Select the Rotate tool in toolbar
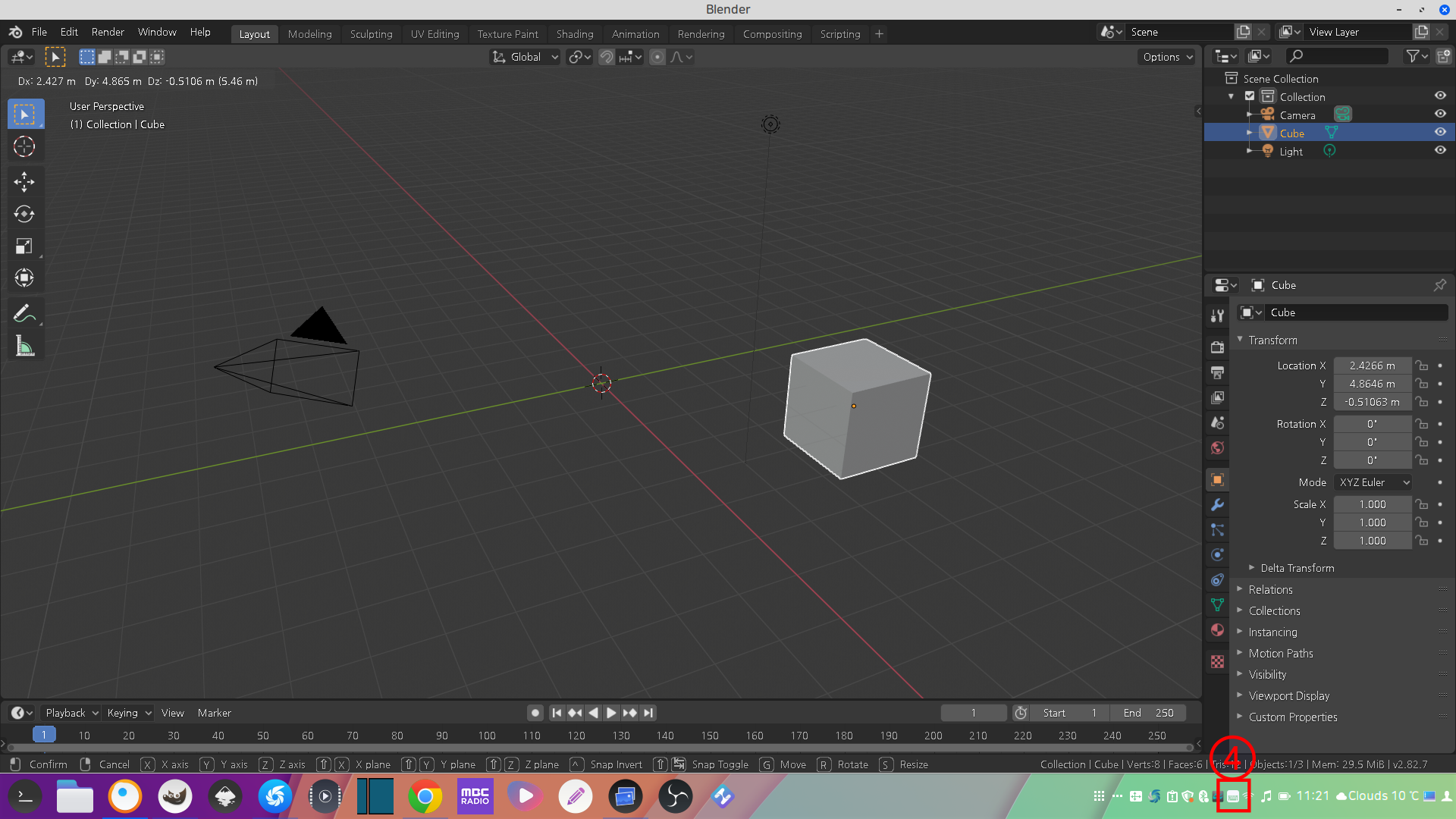1456x819 pixels. pyautogui.click(x=24, y=214)
